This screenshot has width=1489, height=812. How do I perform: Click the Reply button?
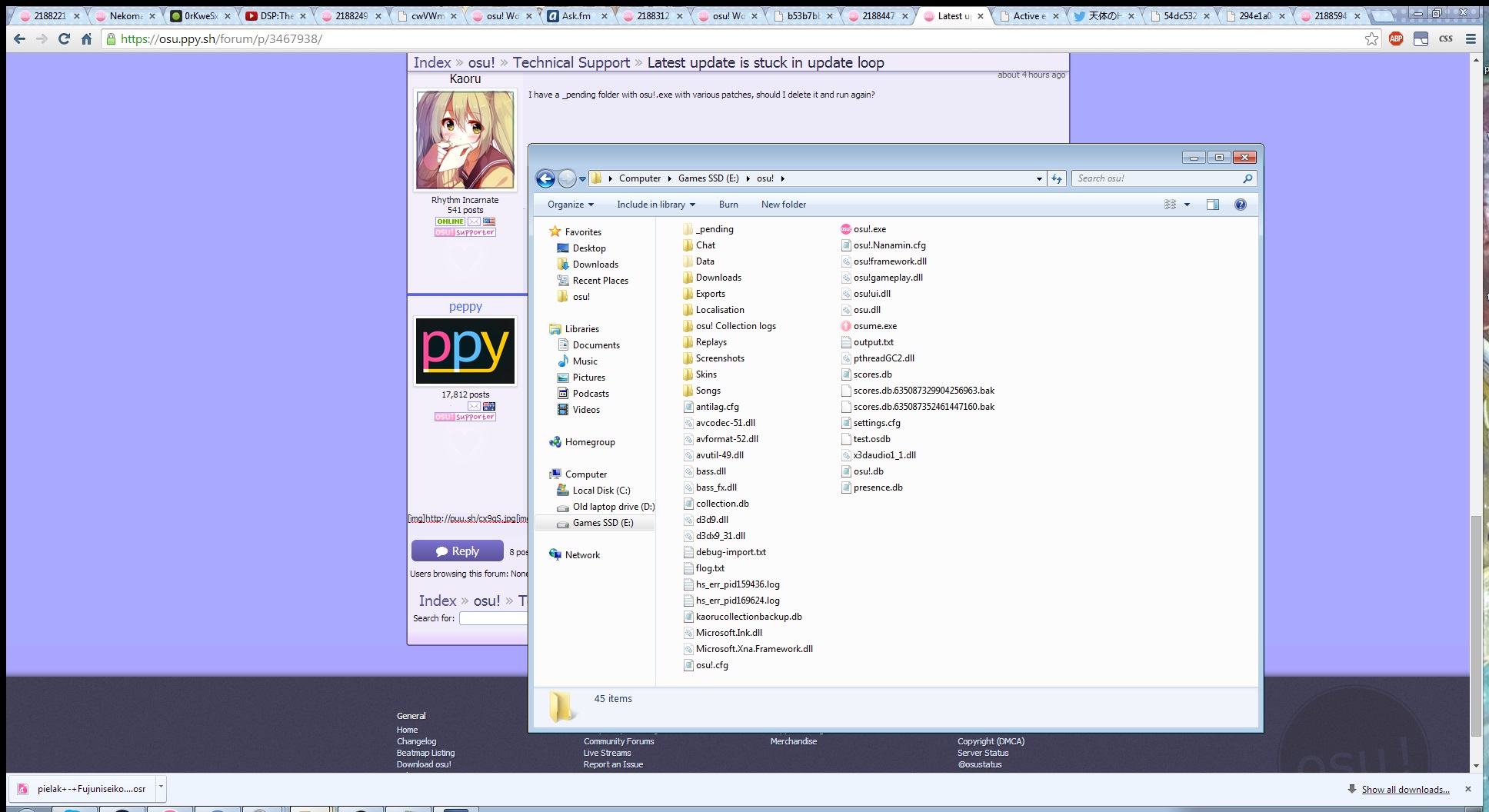coord(458,551)
